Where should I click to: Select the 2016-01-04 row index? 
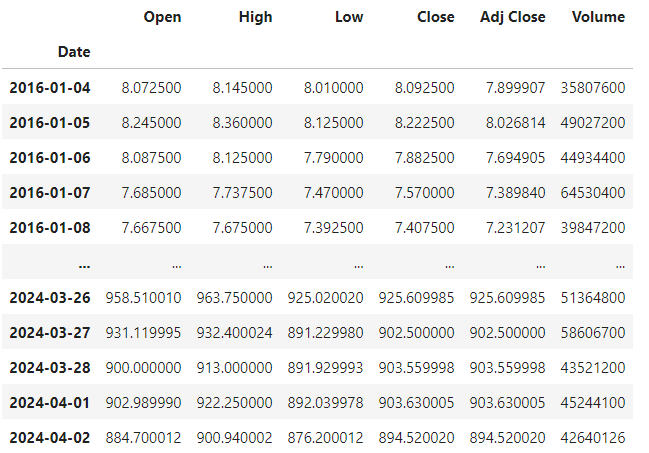click(x=50, y=88)
